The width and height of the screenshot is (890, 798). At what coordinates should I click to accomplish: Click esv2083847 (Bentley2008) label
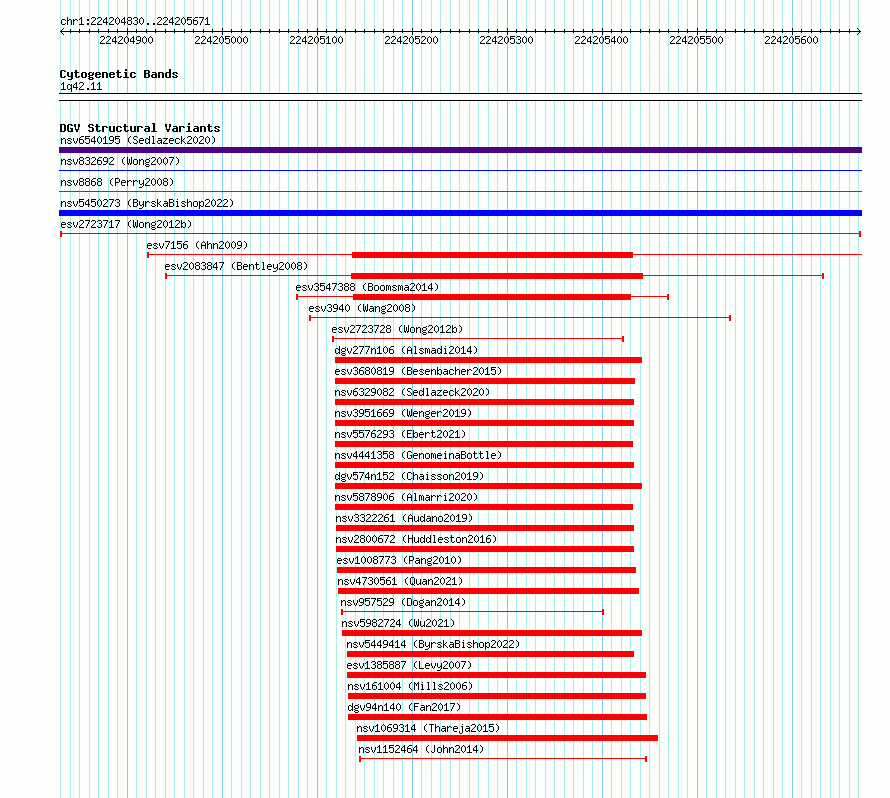(x=236, y=266)
